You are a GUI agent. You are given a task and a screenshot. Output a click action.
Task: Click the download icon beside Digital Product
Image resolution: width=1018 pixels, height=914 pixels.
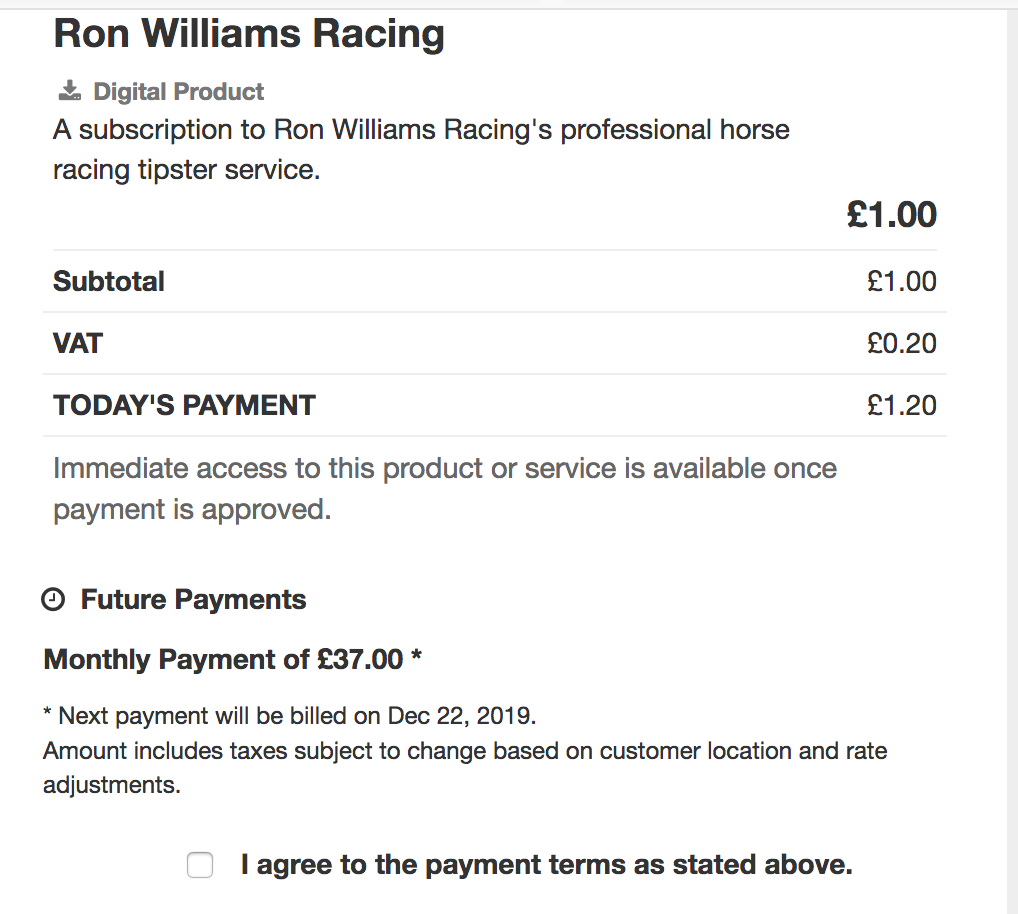point(70,91)
